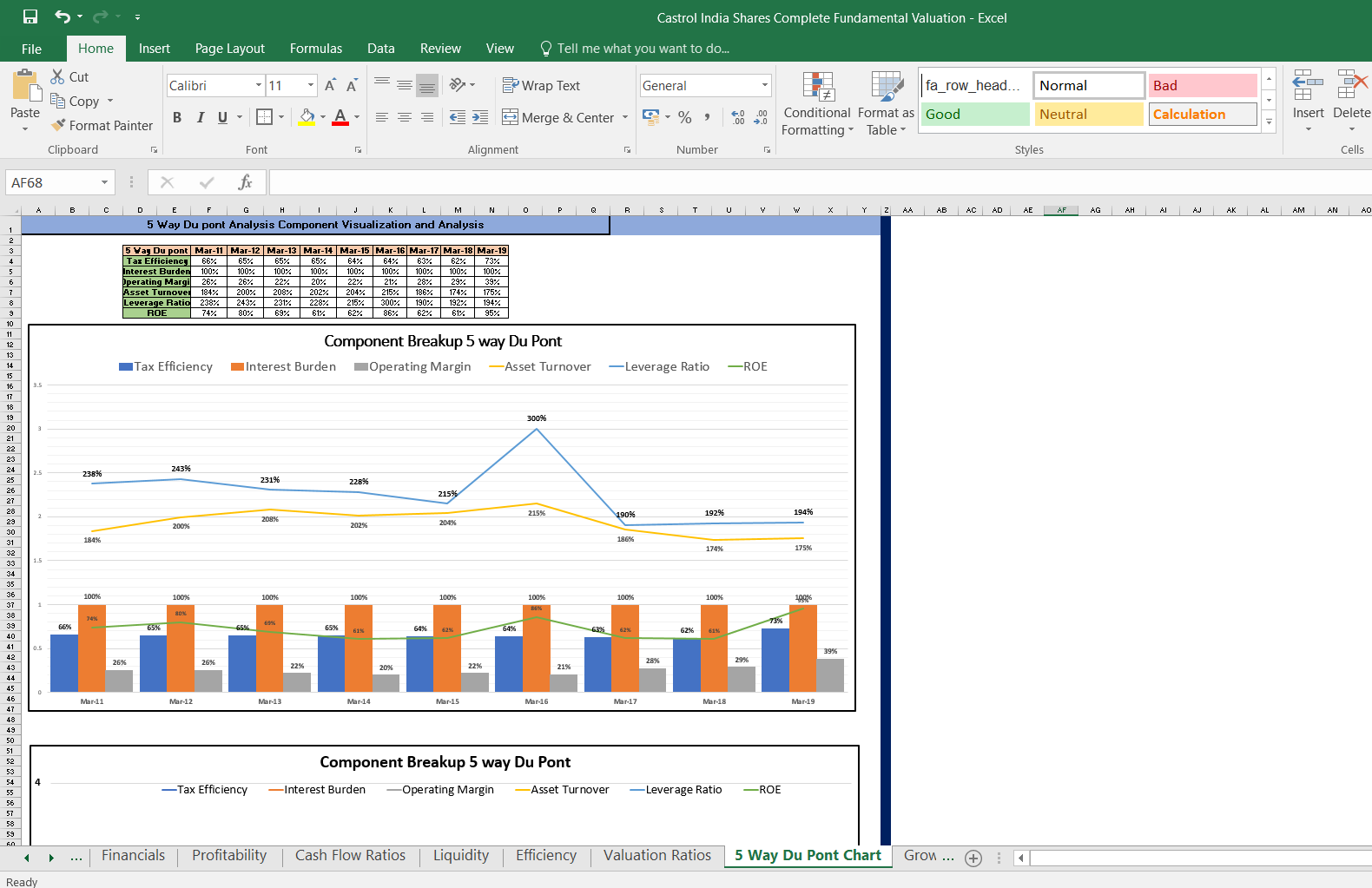Switch to the Formulas ribbon tab
Viewport: 1372px width, 888px height.
(316, 49)
